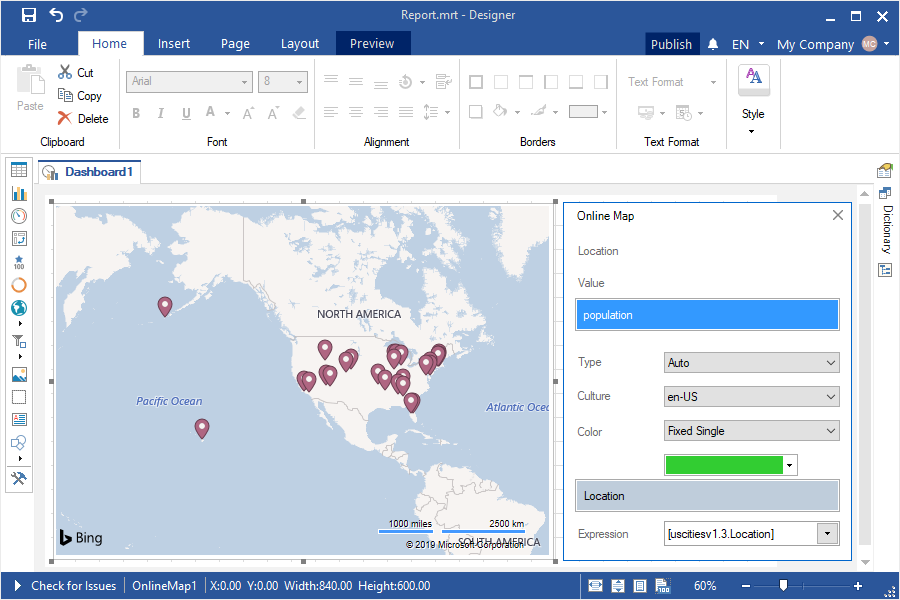This screenshot has height=600, width=900.
Task: Click the Publish button
Action: pyautogui.click(x=671, y=44)
